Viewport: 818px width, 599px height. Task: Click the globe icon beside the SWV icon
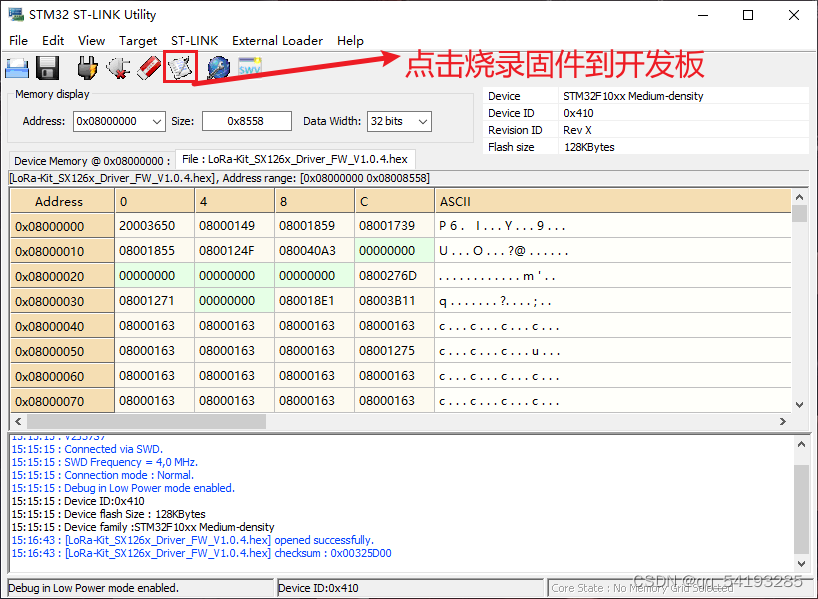coord(218,68)
